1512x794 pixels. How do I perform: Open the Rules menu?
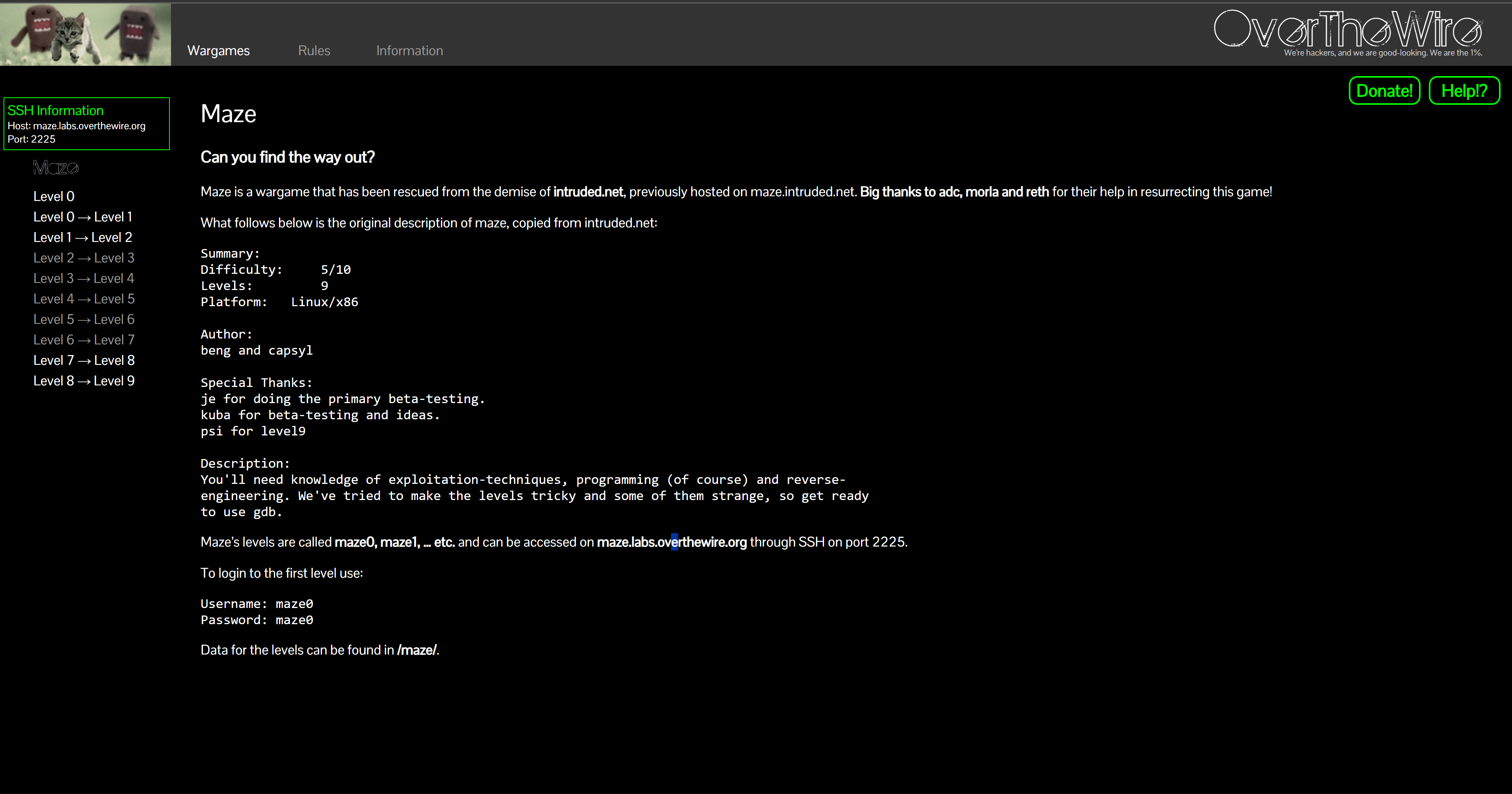coord(314,50)
